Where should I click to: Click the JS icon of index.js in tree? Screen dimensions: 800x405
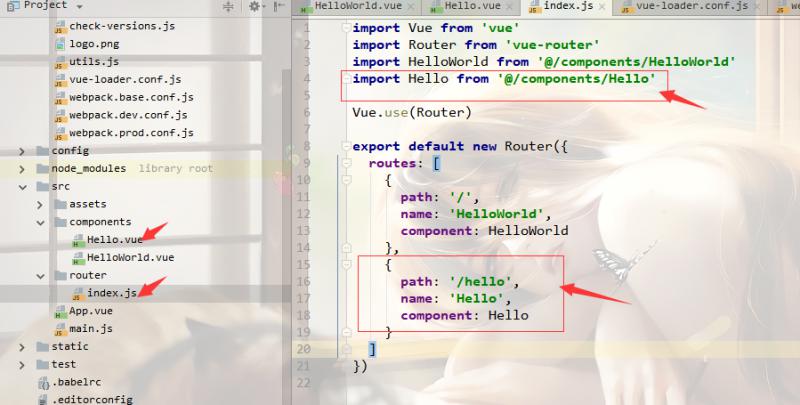pos(79,294)
